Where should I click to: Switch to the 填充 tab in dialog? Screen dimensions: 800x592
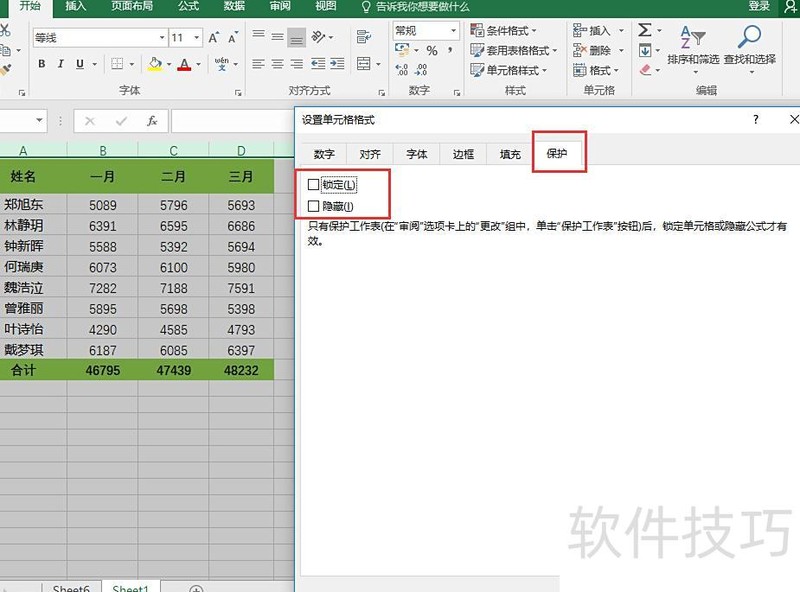[510, 154]
